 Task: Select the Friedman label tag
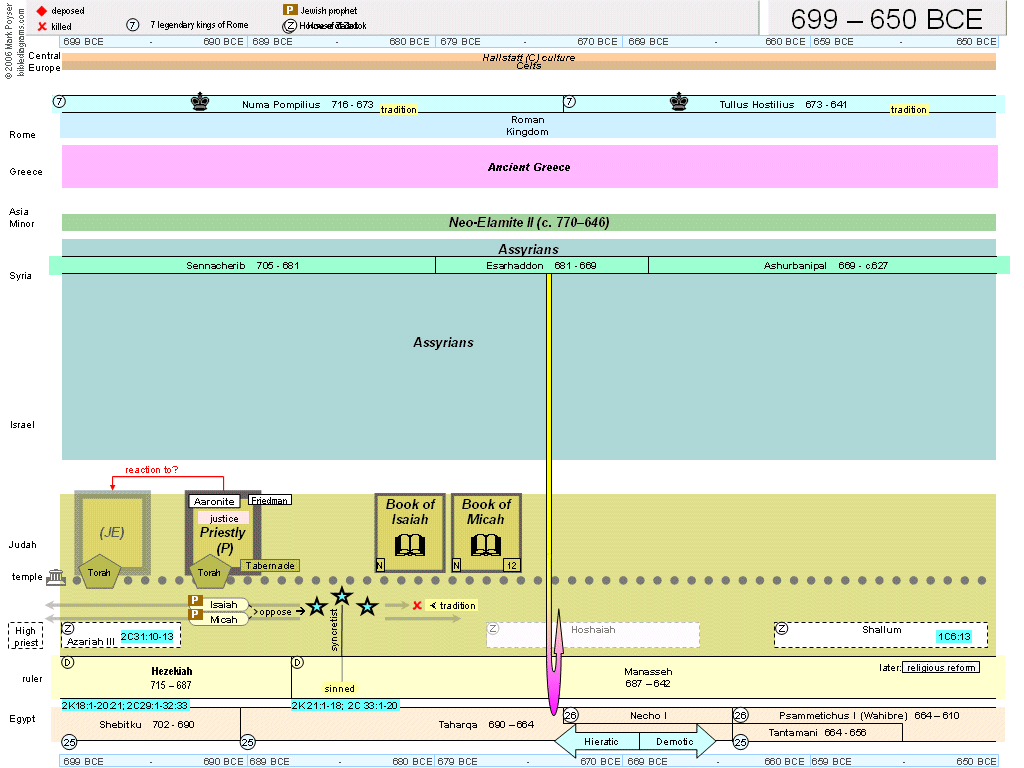click(269, 499)
